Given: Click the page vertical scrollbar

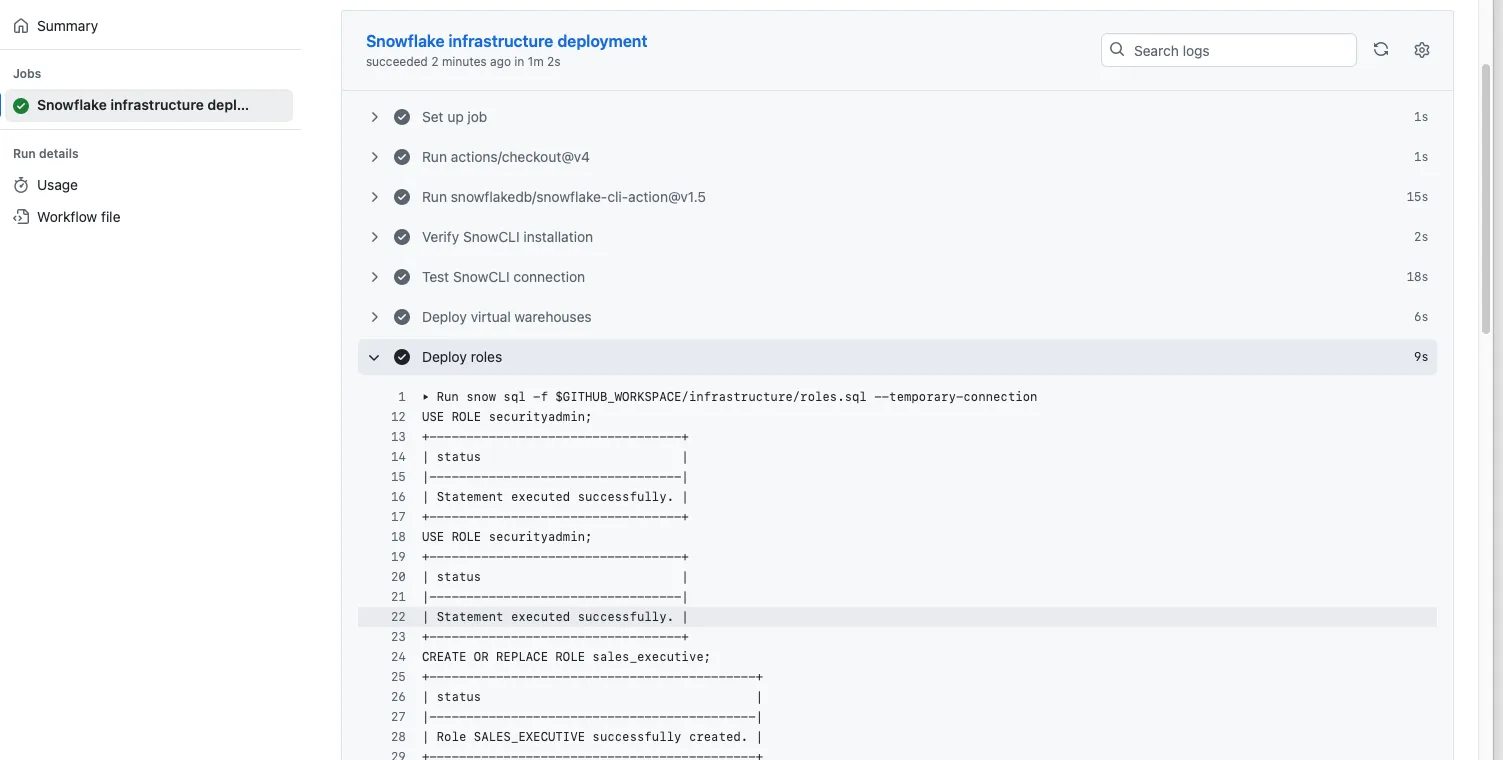Looking at the screenshot, I should (1487, 200).
